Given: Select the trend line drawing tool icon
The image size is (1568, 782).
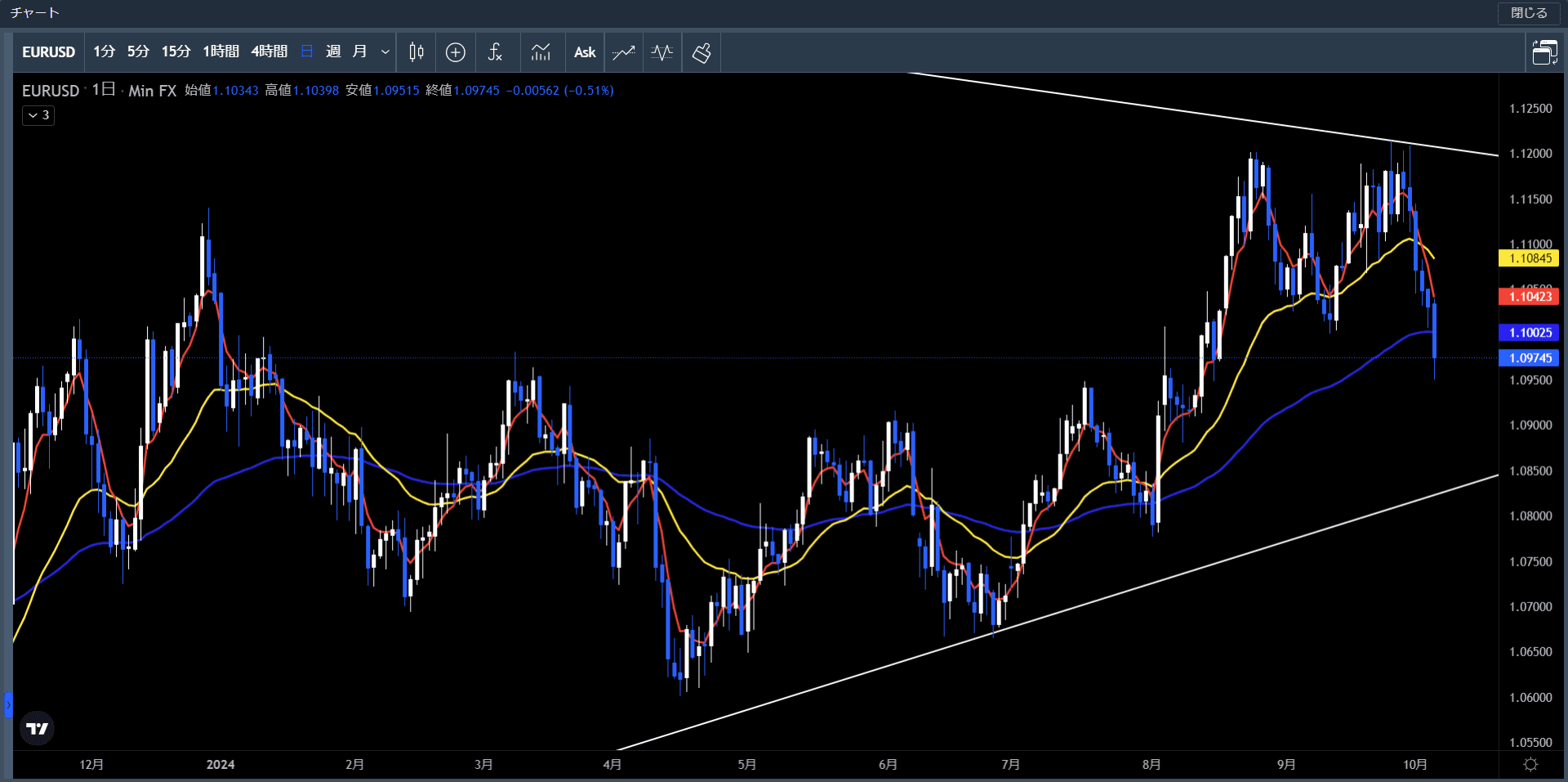Looking at the screenshot, I should 624,52.
